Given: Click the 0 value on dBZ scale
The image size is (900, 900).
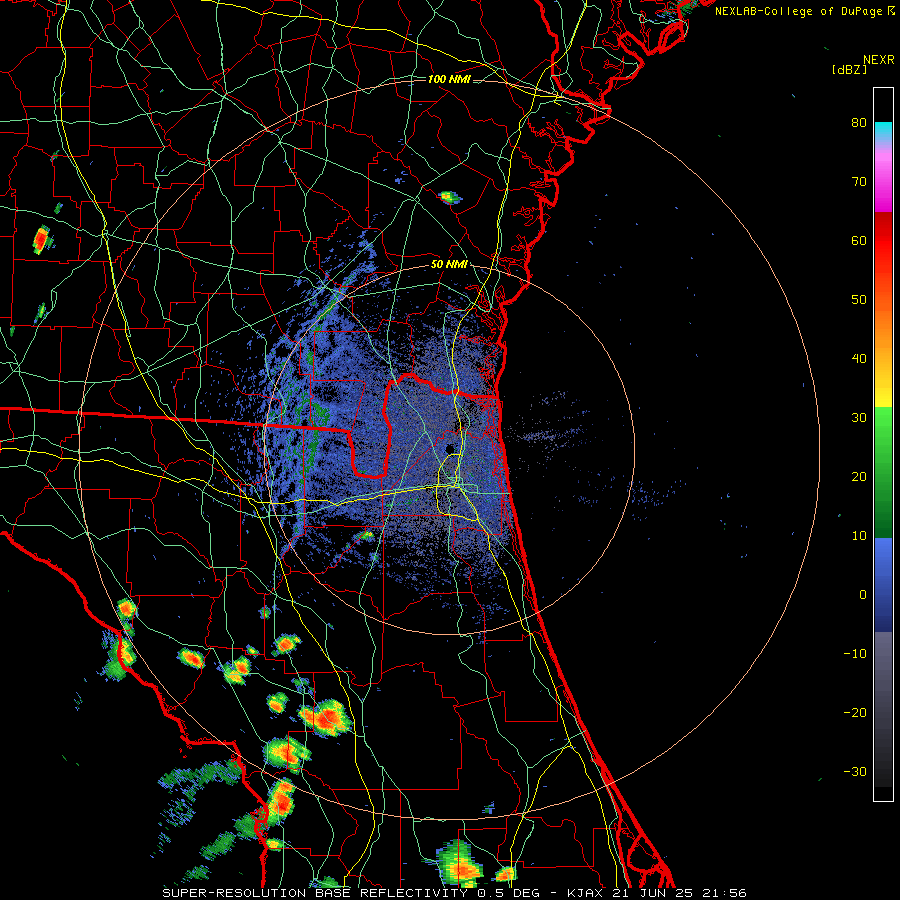Looking at the screenshot, I should (x=863, y=595).
